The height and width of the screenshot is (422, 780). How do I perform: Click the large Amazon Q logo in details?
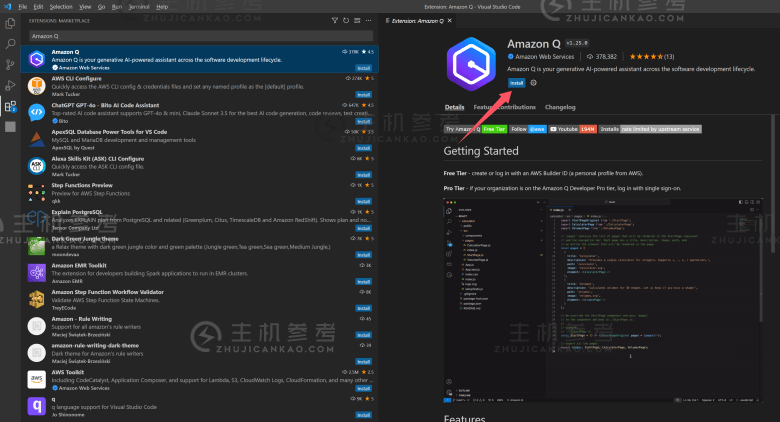(471, 64)
